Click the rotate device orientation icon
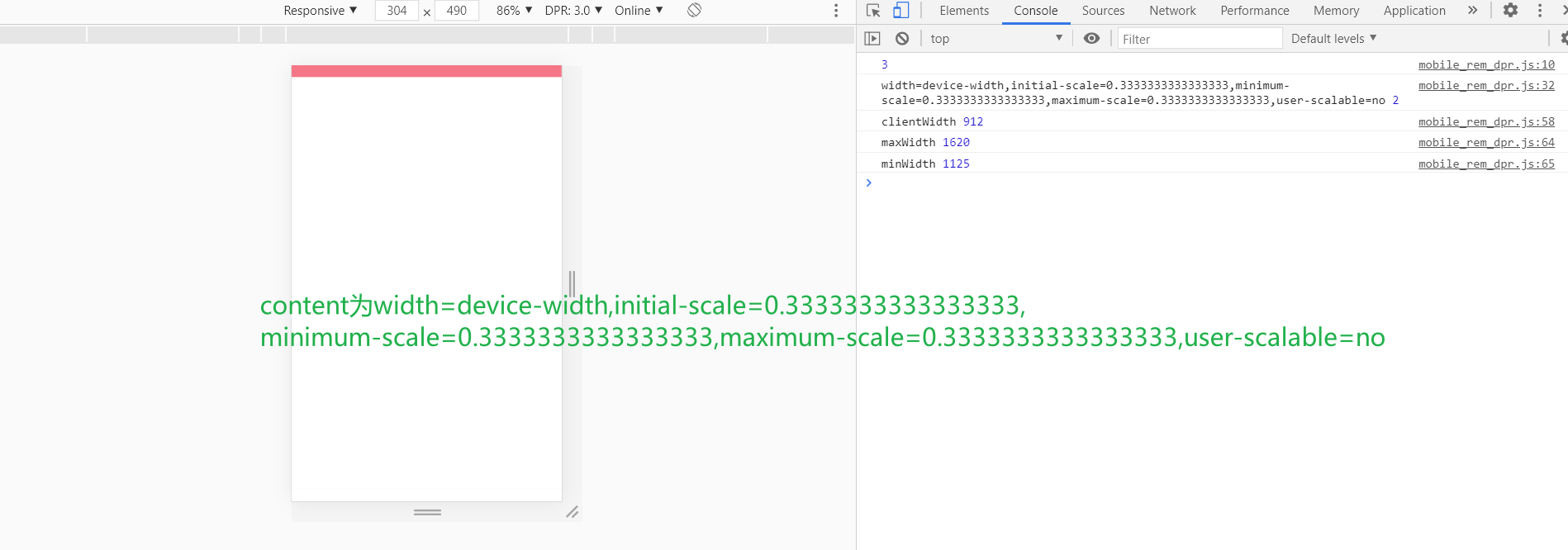The image size is (1568, 550). (694, 10)
